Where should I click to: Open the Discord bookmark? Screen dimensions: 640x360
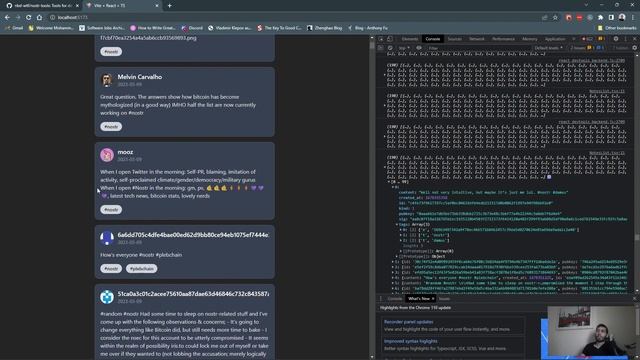click(x=192, y=28)
